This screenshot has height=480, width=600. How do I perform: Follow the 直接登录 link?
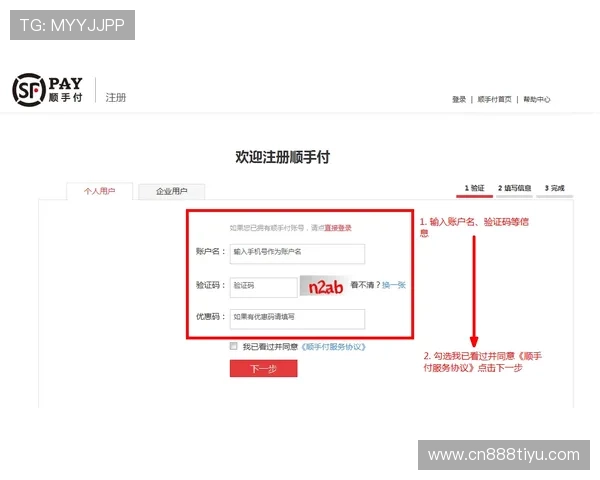click(338, 228)
